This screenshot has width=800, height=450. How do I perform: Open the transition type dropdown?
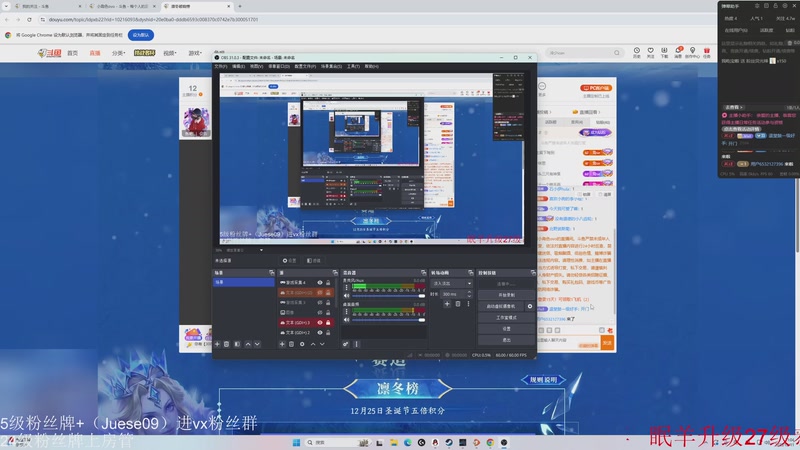[x=452, y=283]
